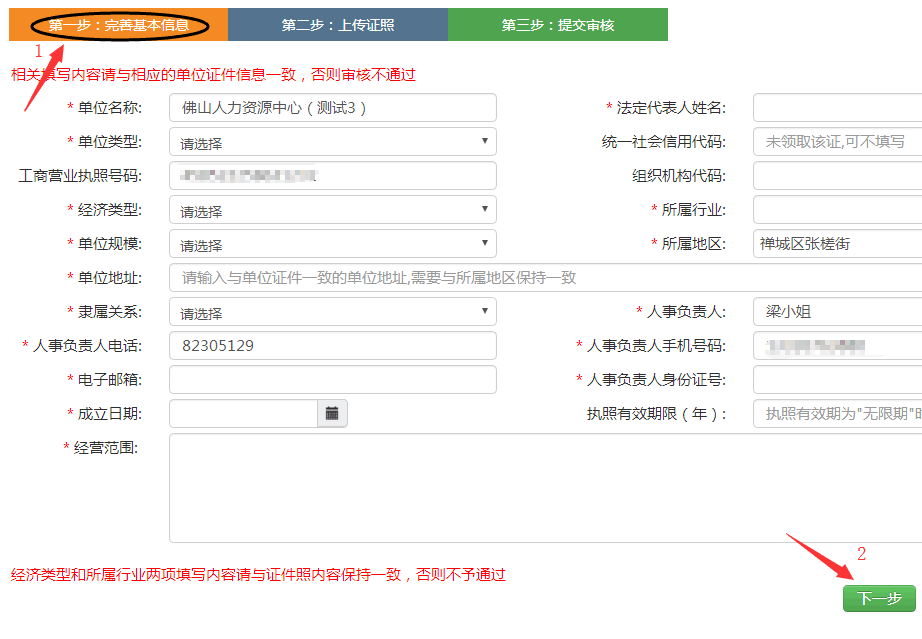
Task: Expand the 单位类型 dropdown
Action: click(332, 142)
